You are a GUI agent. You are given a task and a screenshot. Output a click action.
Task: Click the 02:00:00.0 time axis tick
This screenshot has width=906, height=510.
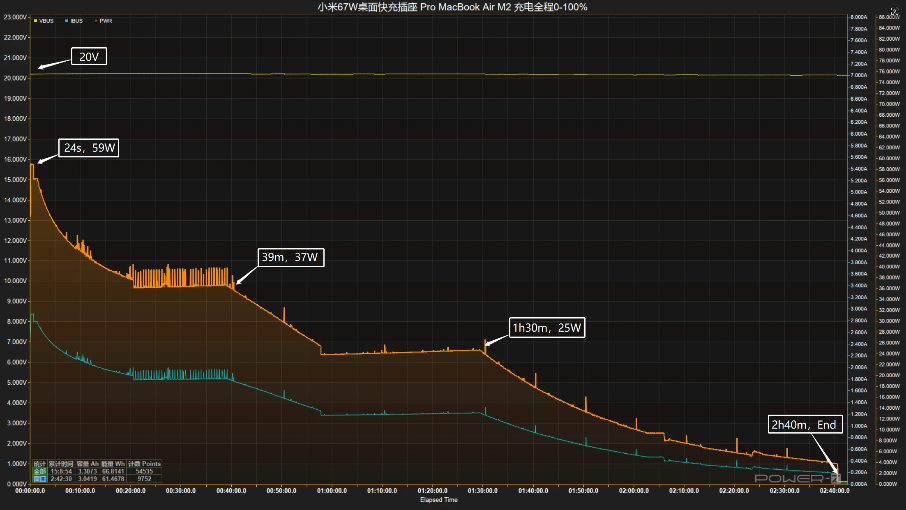coord(634,491)
